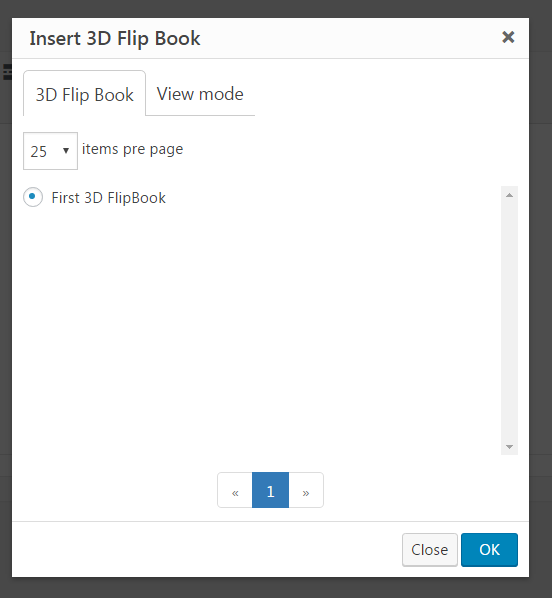Confirm with the OK button
Viewport: 552px width, 598px height.
489,550
